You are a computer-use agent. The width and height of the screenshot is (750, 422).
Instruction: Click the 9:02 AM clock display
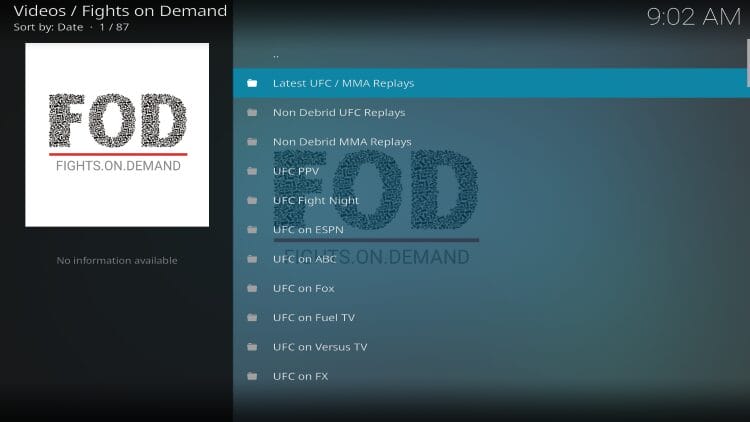tap(694, 17)
